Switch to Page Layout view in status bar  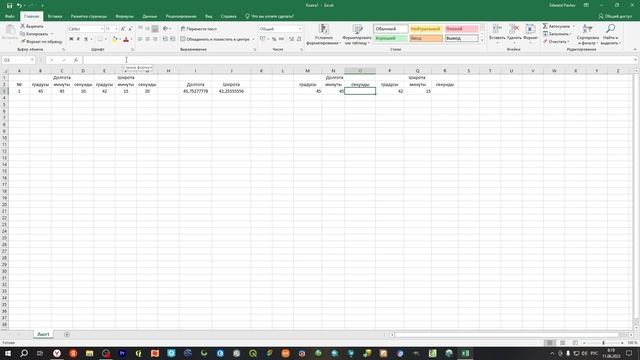(x=562, y=343)
